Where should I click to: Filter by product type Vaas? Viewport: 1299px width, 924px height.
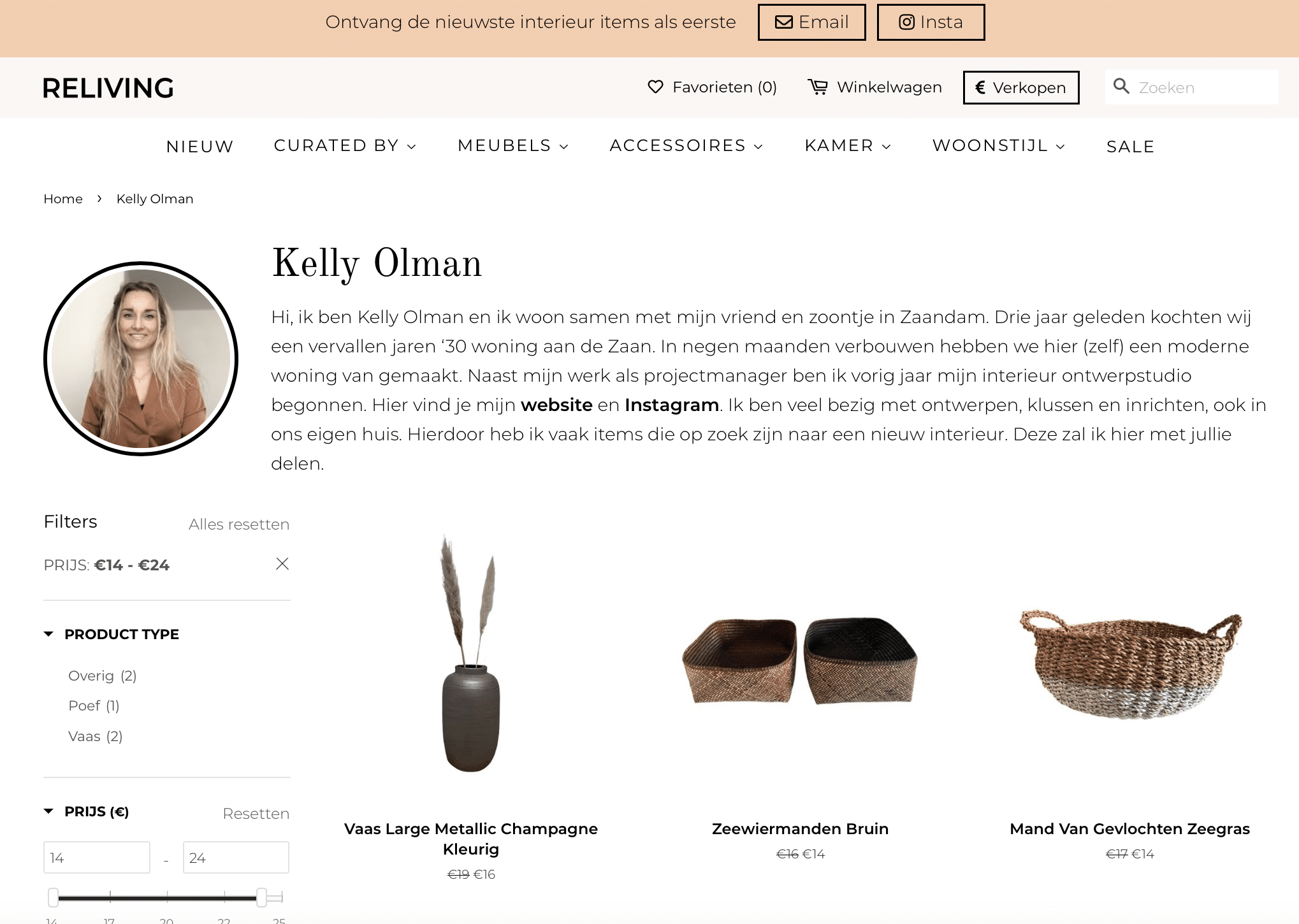point(95,736)
